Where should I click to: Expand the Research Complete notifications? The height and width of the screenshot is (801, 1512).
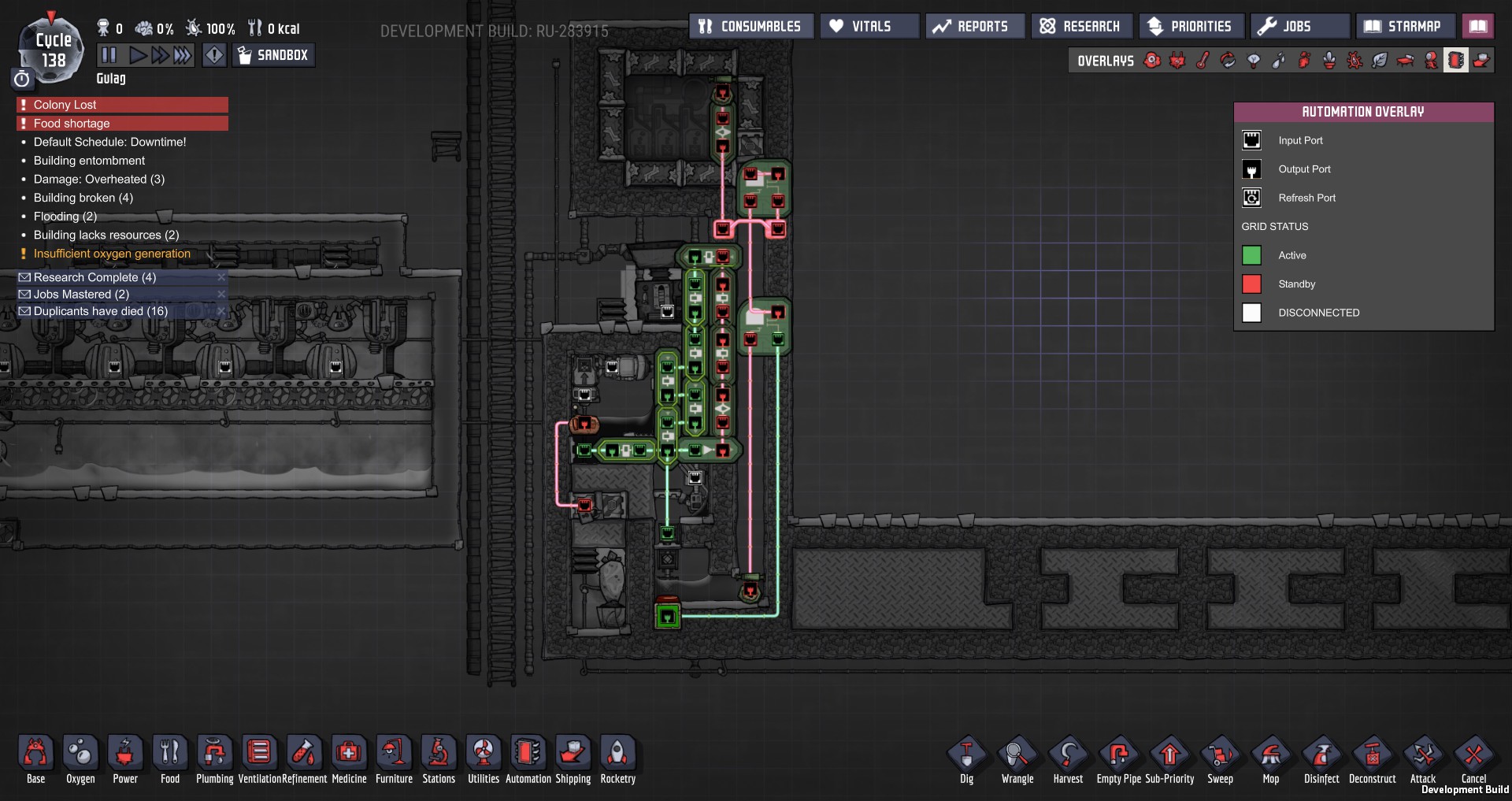[94, 277]
